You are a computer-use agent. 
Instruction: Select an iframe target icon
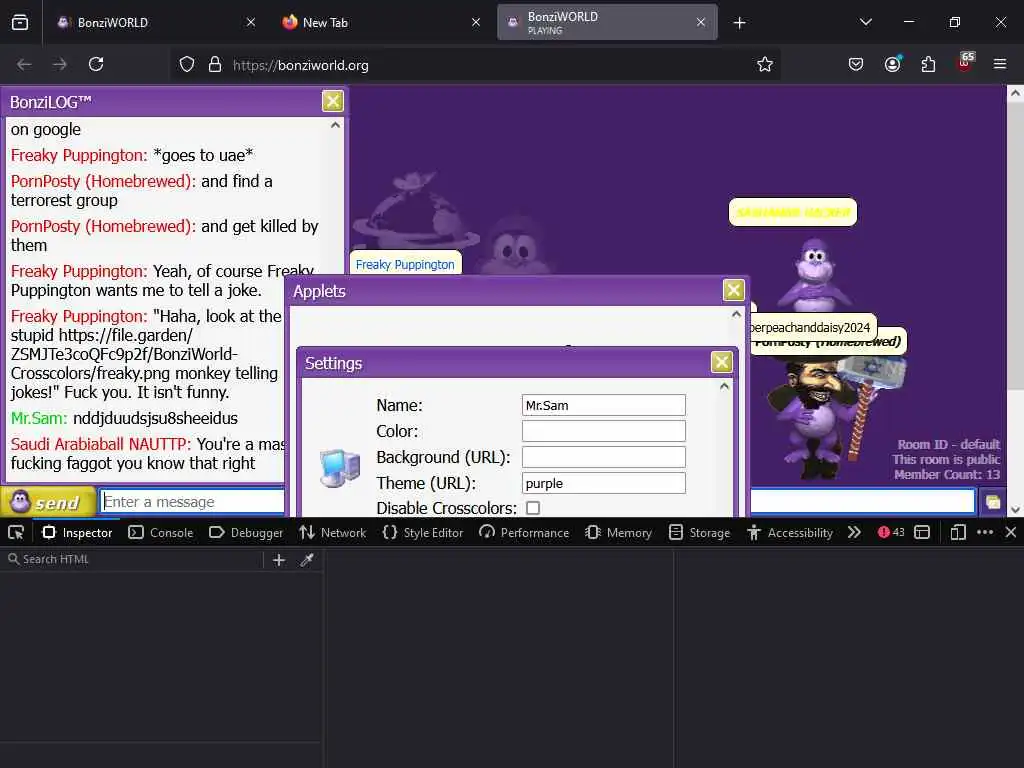point(922,532)
